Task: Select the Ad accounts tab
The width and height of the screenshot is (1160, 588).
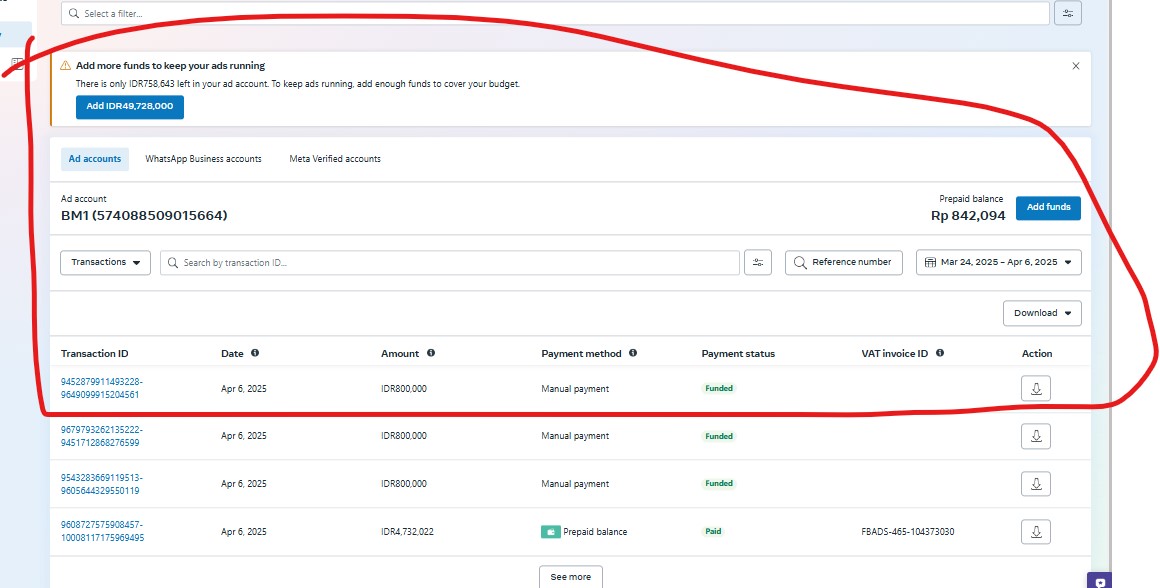Action: tap(95, 159)
